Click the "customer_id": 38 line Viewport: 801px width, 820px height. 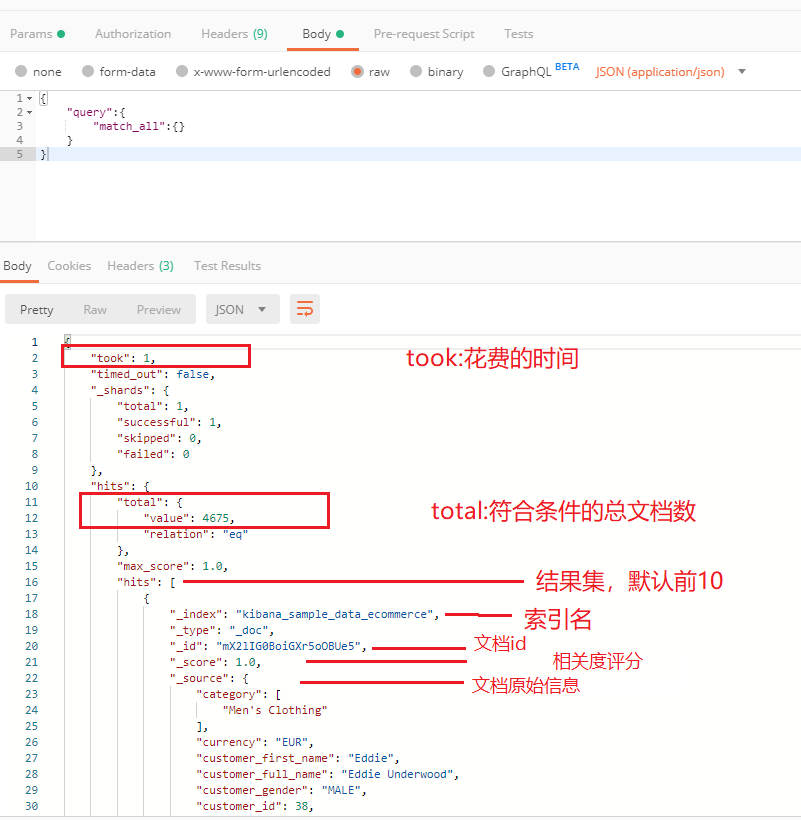click(x=255, y=806)
